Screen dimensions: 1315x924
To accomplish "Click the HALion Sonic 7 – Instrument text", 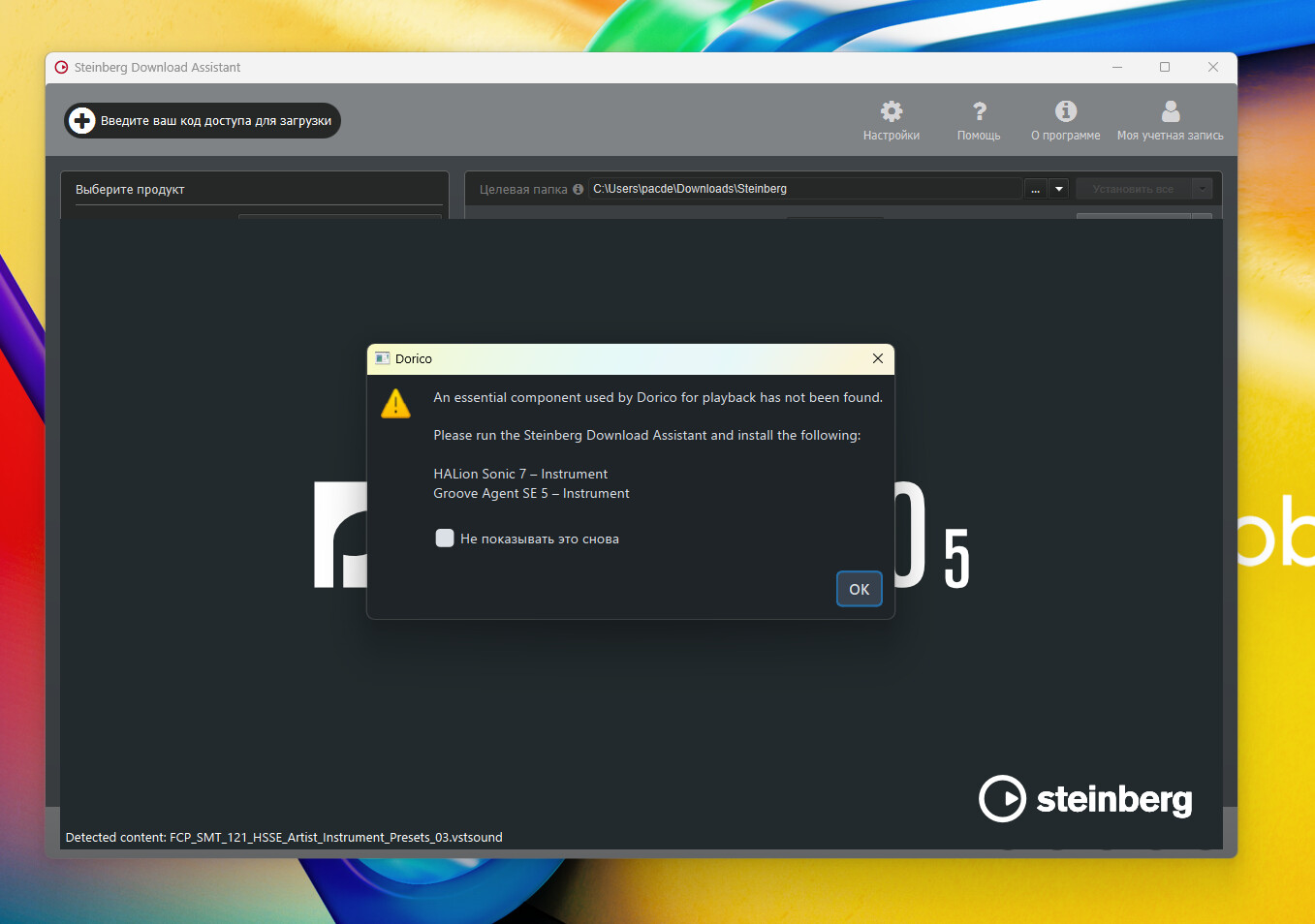I will pos(520,474).
